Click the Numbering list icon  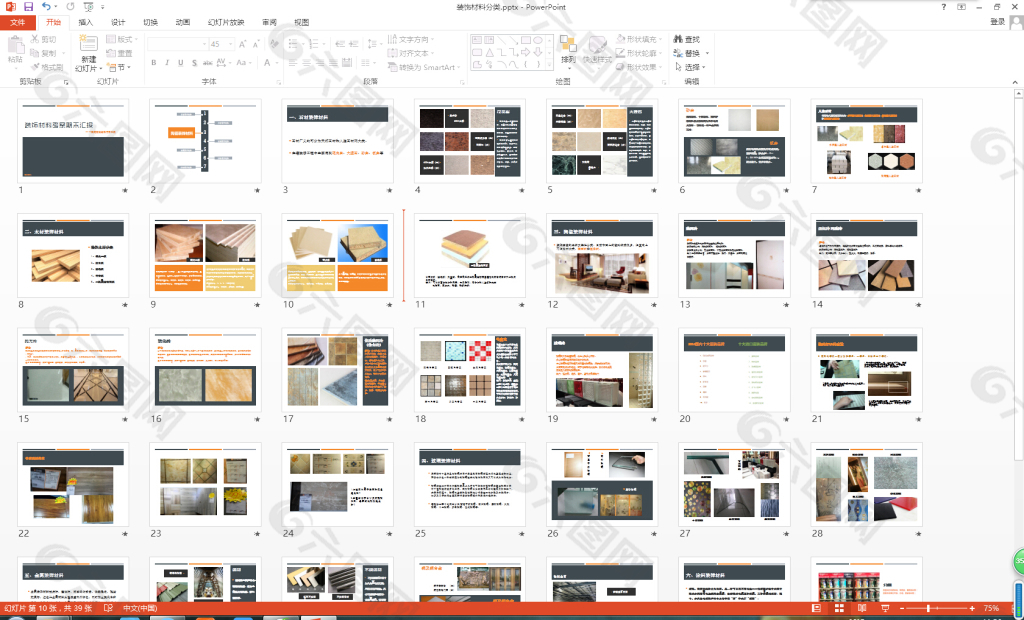click(315, 44)
